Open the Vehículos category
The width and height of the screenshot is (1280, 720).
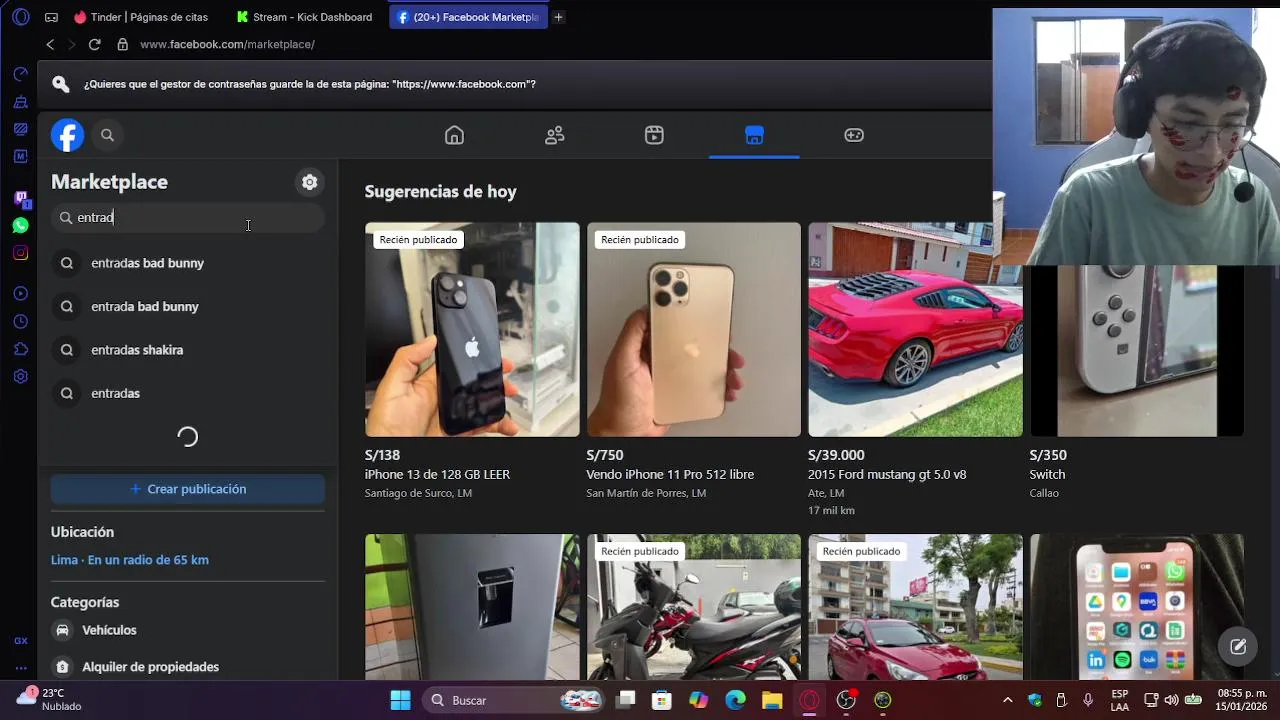tap(188, 630)
